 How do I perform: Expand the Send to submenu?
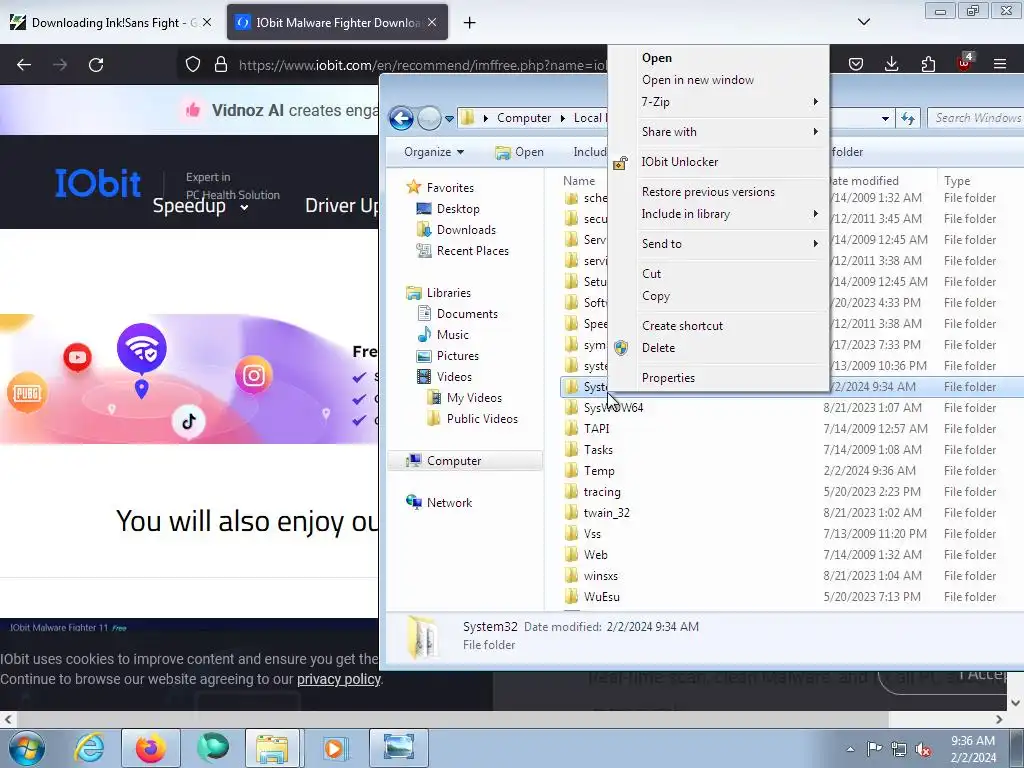click(718, 244)
